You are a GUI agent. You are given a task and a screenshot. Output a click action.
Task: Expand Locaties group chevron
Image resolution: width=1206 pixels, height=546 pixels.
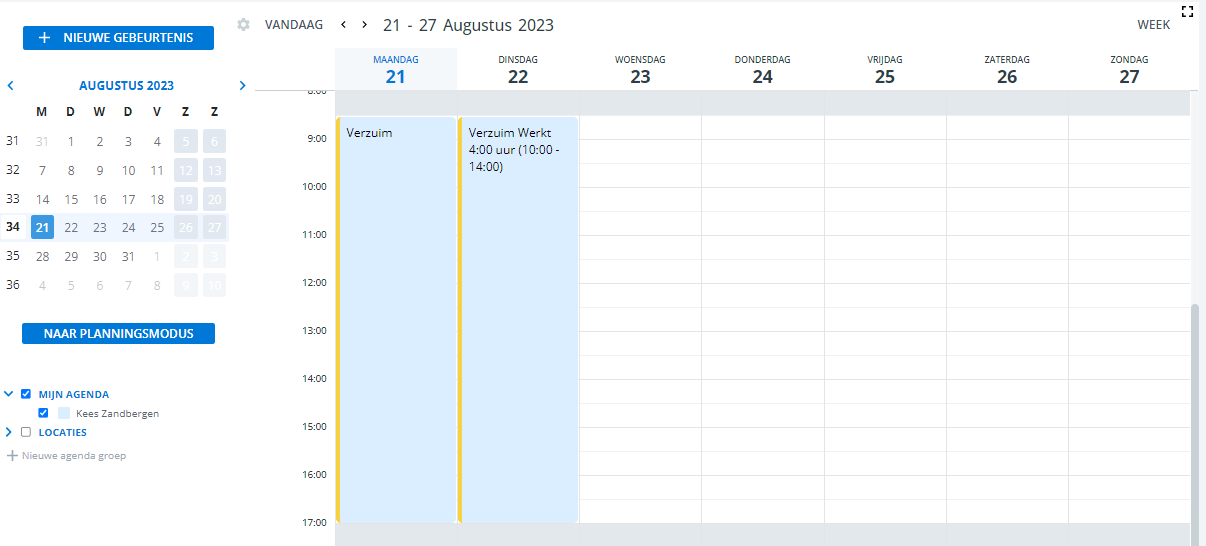(x=9, y=432)
